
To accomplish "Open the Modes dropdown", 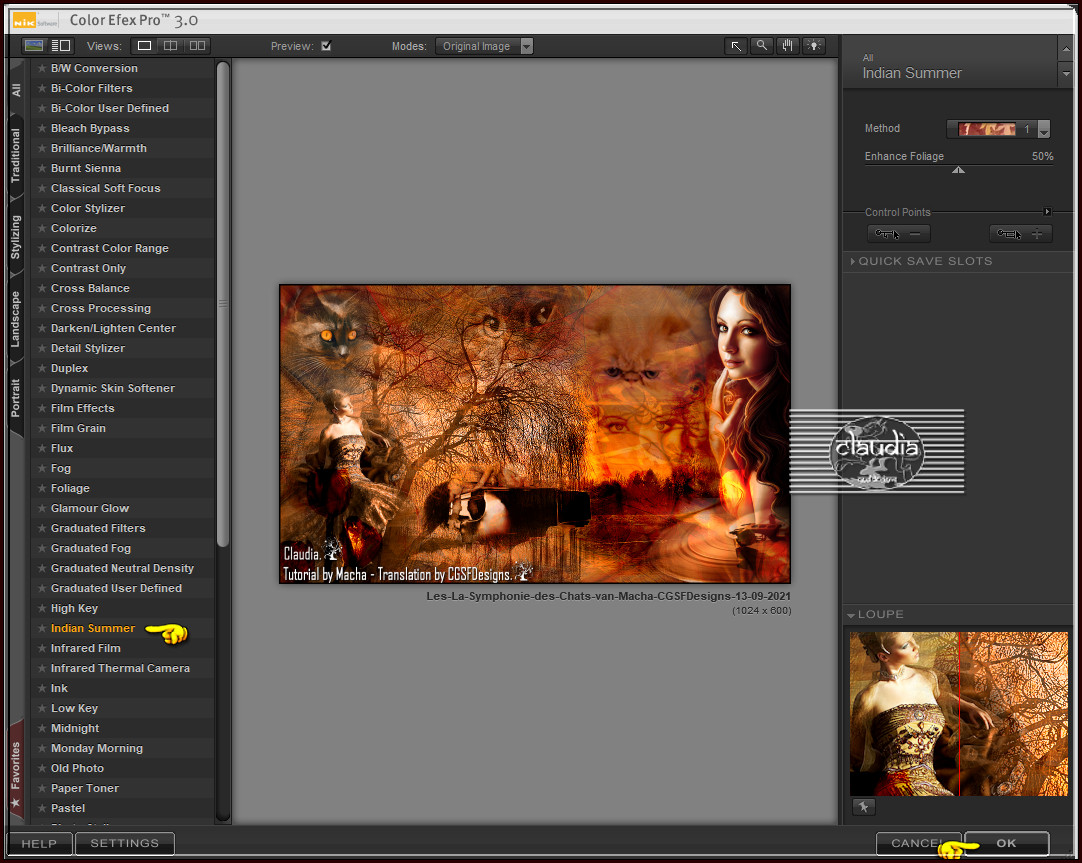I will [484, 46].
